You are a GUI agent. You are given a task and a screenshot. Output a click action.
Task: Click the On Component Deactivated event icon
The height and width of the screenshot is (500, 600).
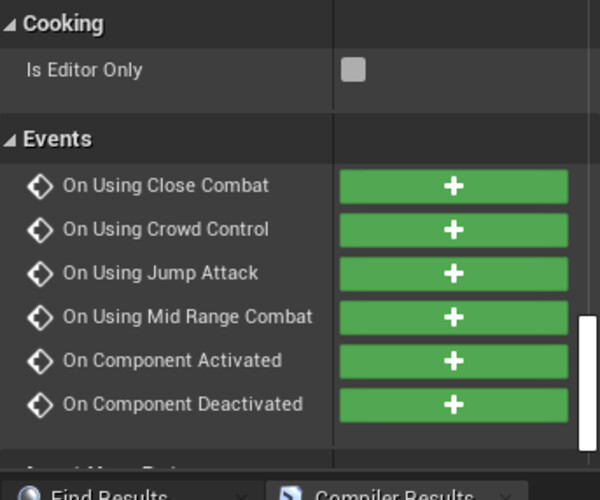[x=40, y=404]
